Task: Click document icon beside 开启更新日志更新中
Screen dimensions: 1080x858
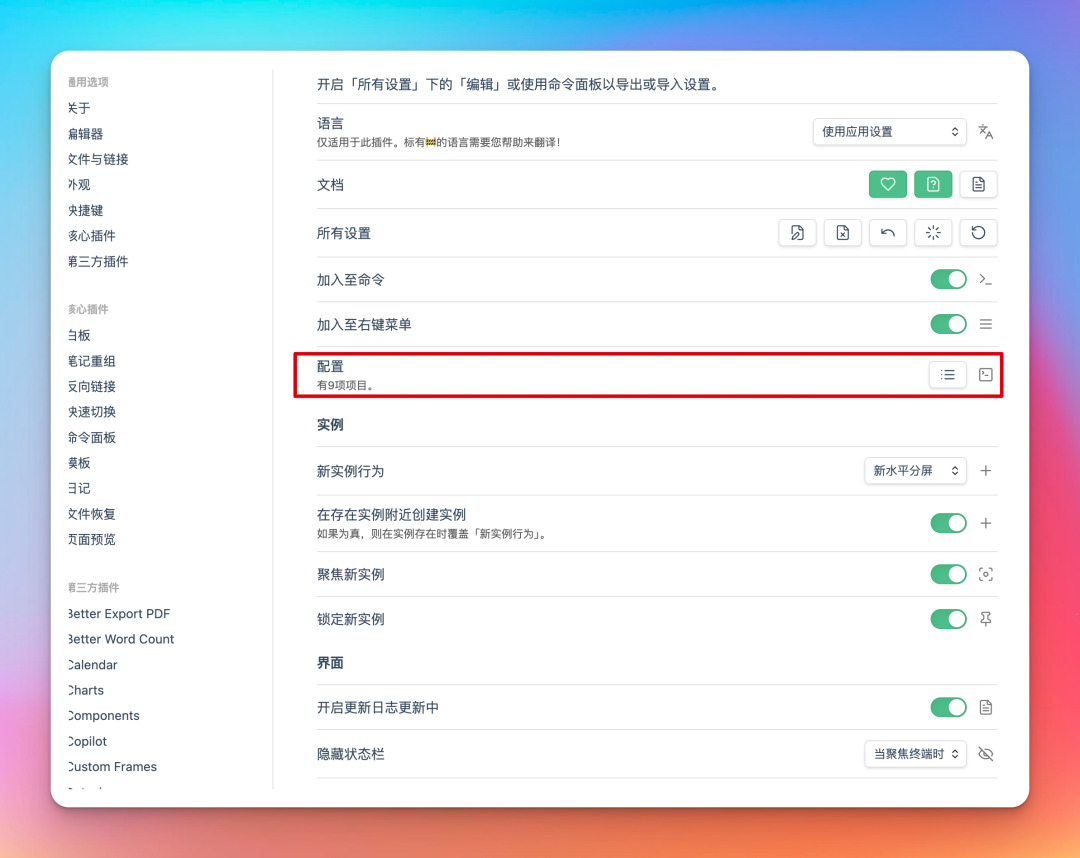Action: pos(986,707)
